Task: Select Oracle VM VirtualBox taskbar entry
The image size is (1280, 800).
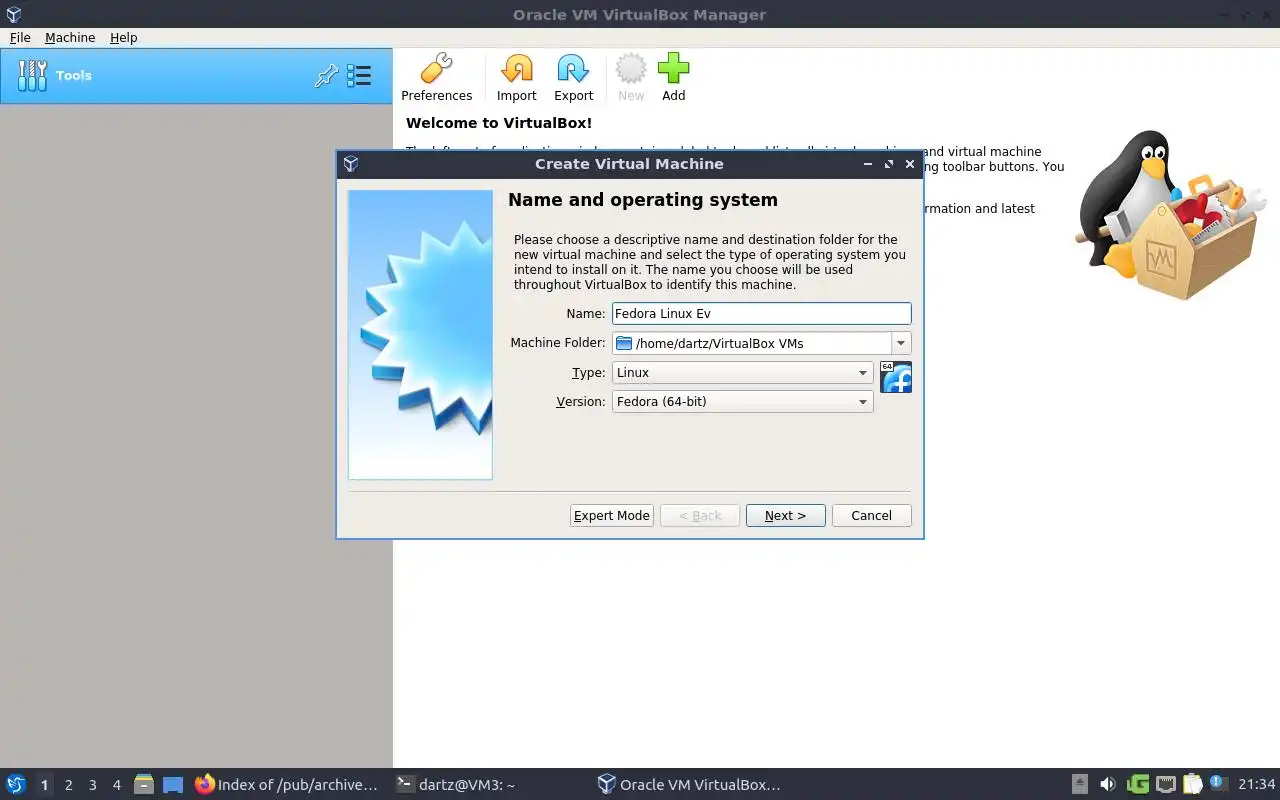Action: pyautogui.click(x=689, y=785)
